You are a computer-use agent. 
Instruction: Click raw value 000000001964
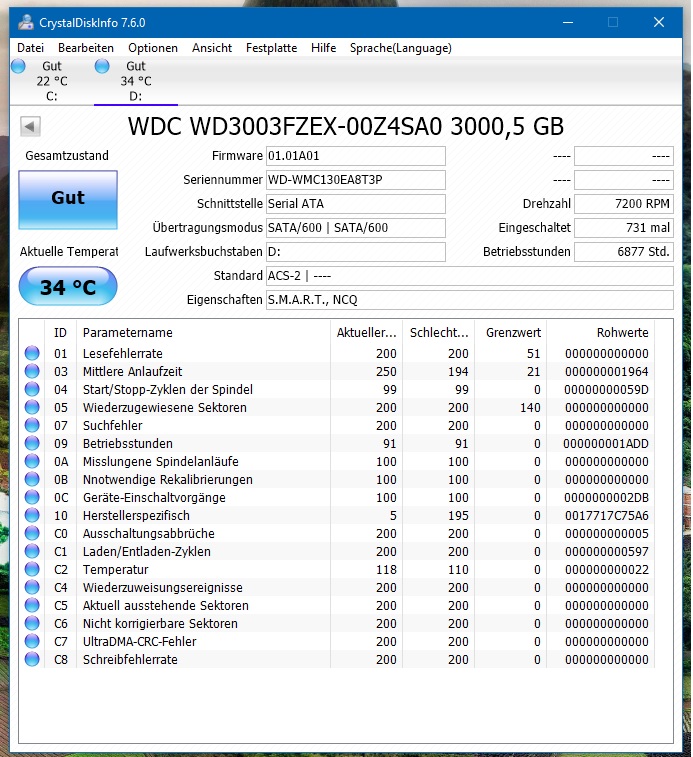click(607, 372)
